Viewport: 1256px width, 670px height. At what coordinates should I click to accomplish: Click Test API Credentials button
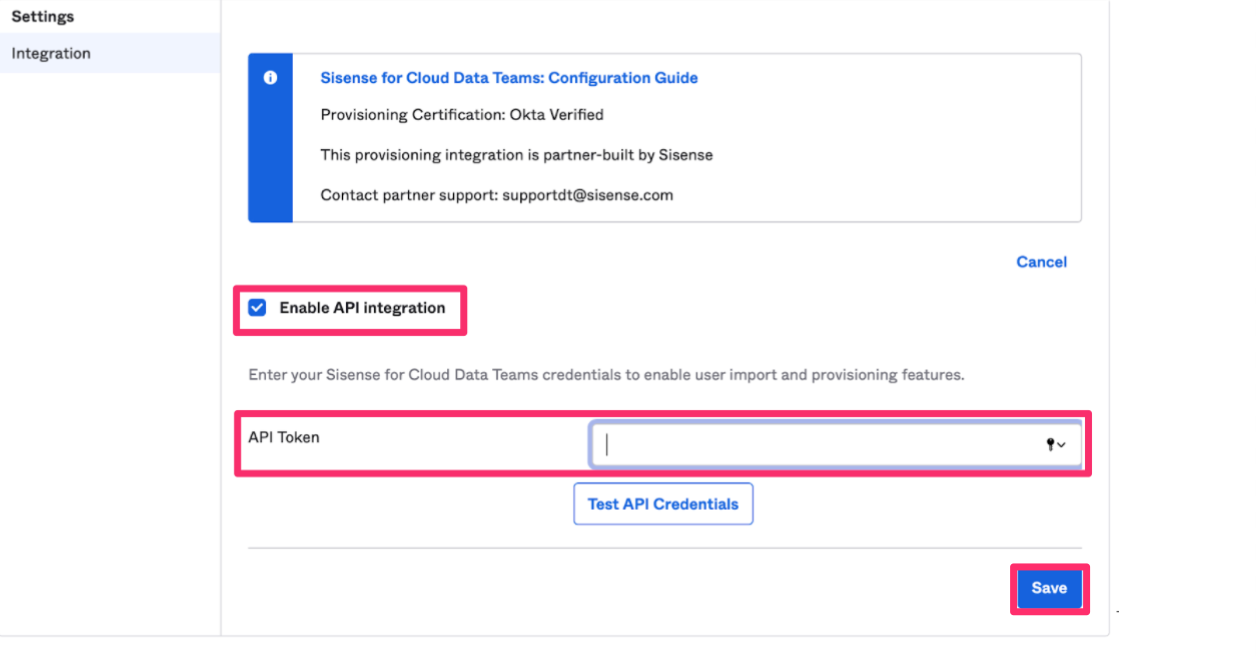[663, 504]
